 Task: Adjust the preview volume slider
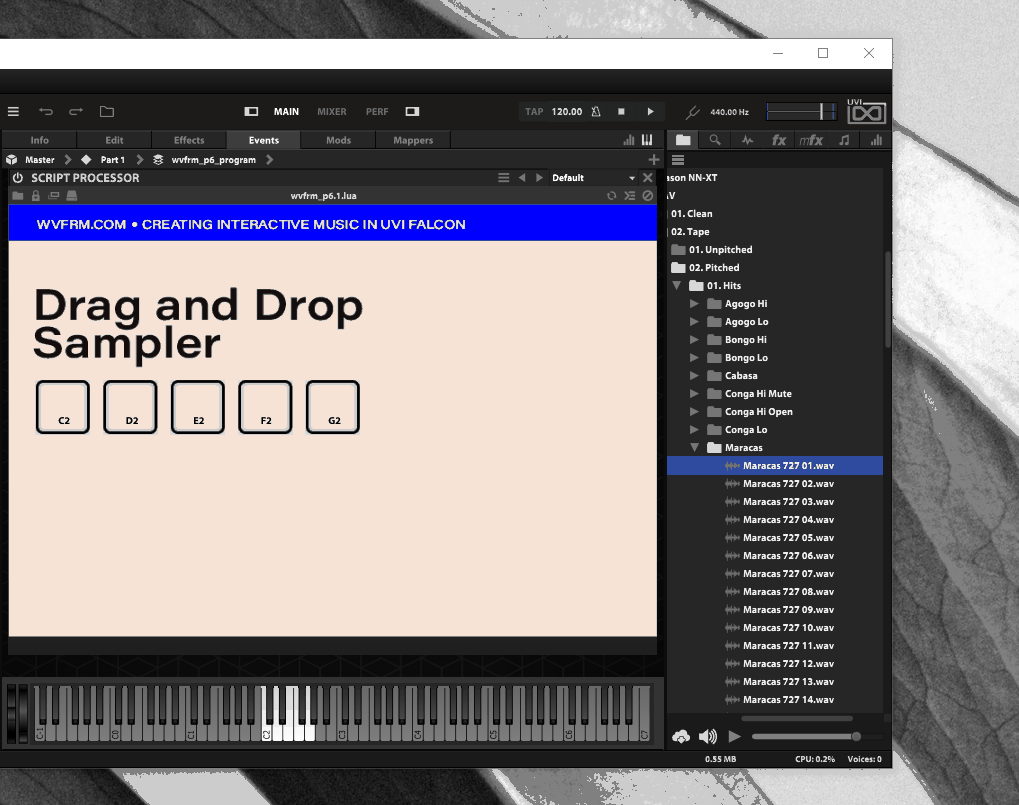point(805,737)
